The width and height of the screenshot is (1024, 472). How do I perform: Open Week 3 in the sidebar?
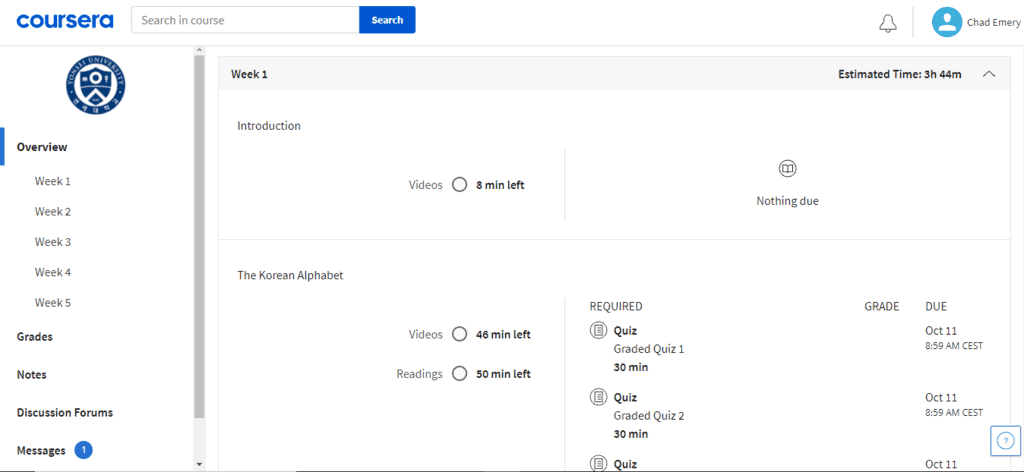tap(53, 242)
